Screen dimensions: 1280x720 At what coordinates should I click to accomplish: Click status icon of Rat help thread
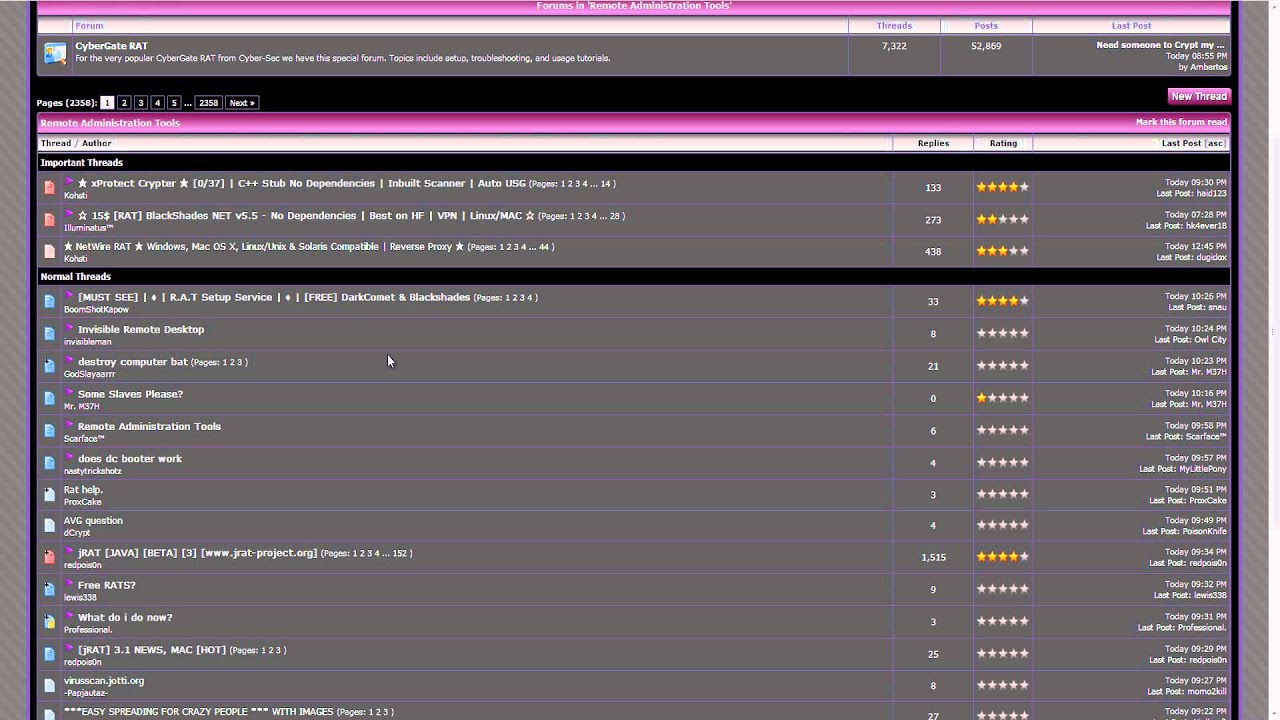pyautogui.click(x=49, y=494)
